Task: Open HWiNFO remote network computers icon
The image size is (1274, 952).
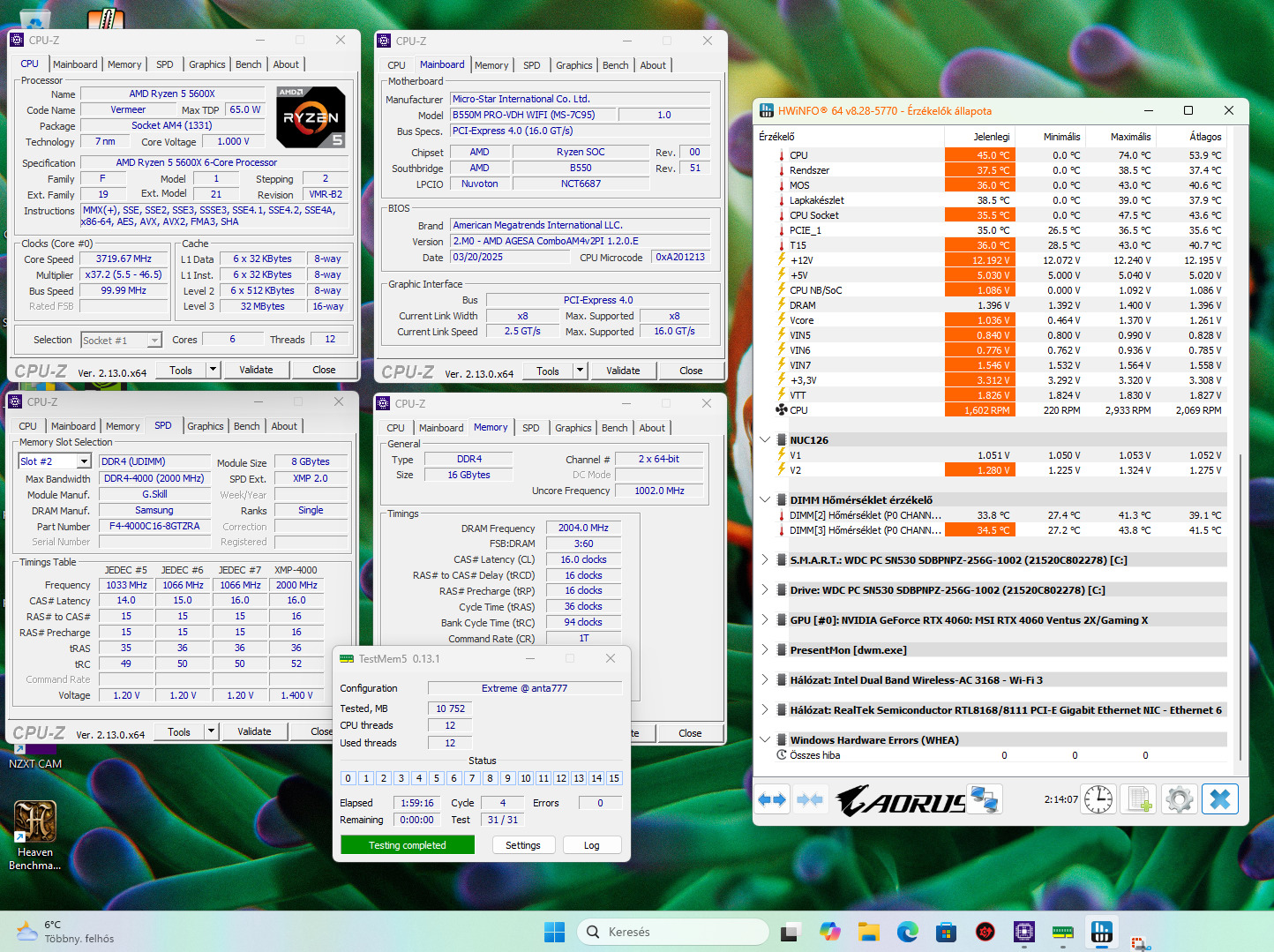Action: pos(984,799)
